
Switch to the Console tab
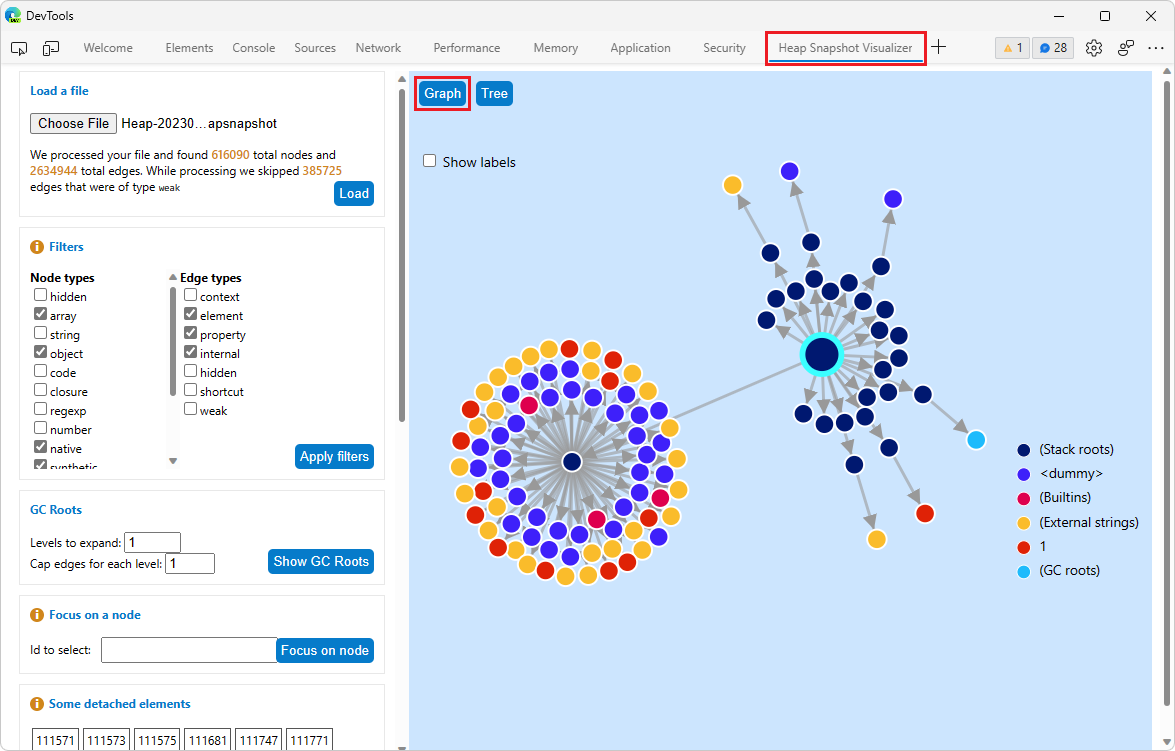[x=253, y=48]
